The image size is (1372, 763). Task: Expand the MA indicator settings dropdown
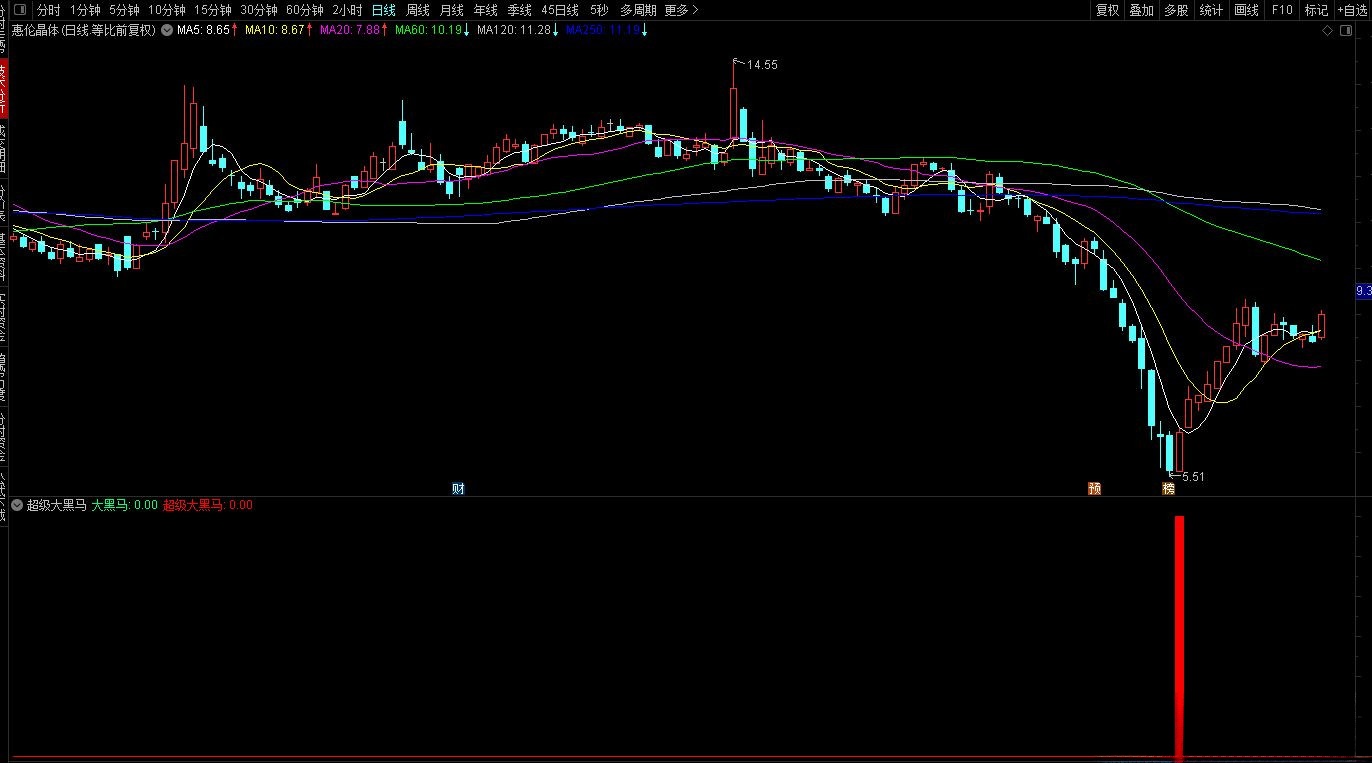click(166, 30)
